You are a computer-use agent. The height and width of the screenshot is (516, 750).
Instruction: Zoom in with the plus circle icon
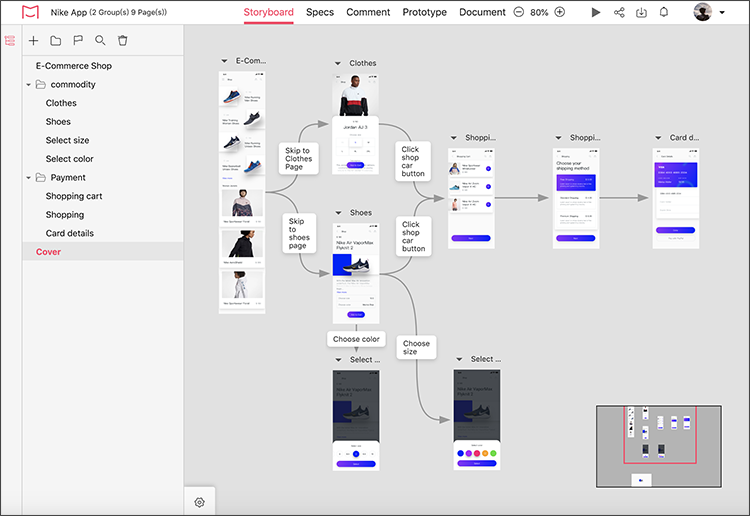point(560,12)
